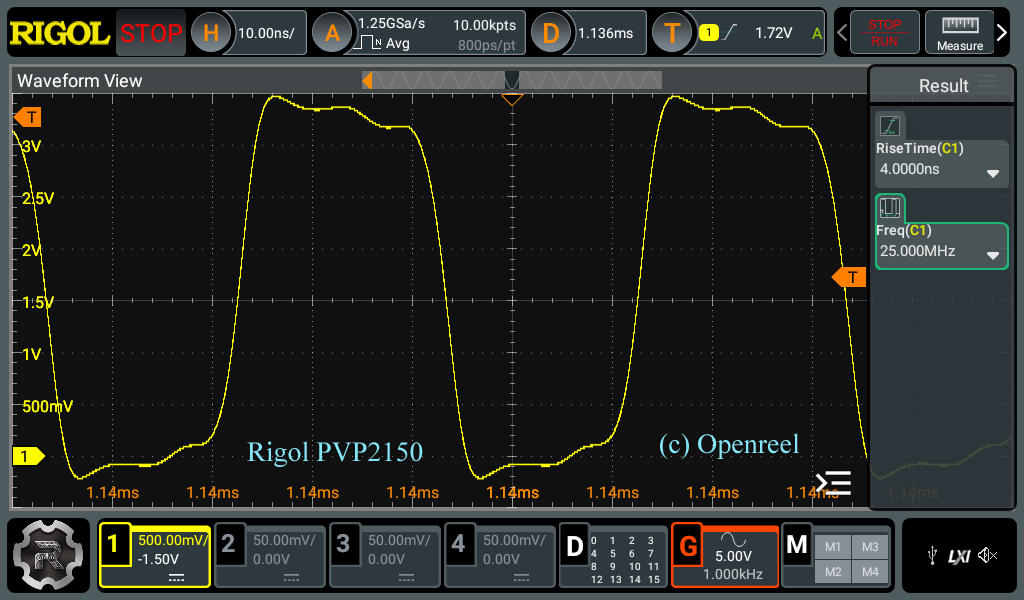Click the Avg acquisition mode label
The width and height of the screenshot is (1024, 600).
click(x=398, y=44)
